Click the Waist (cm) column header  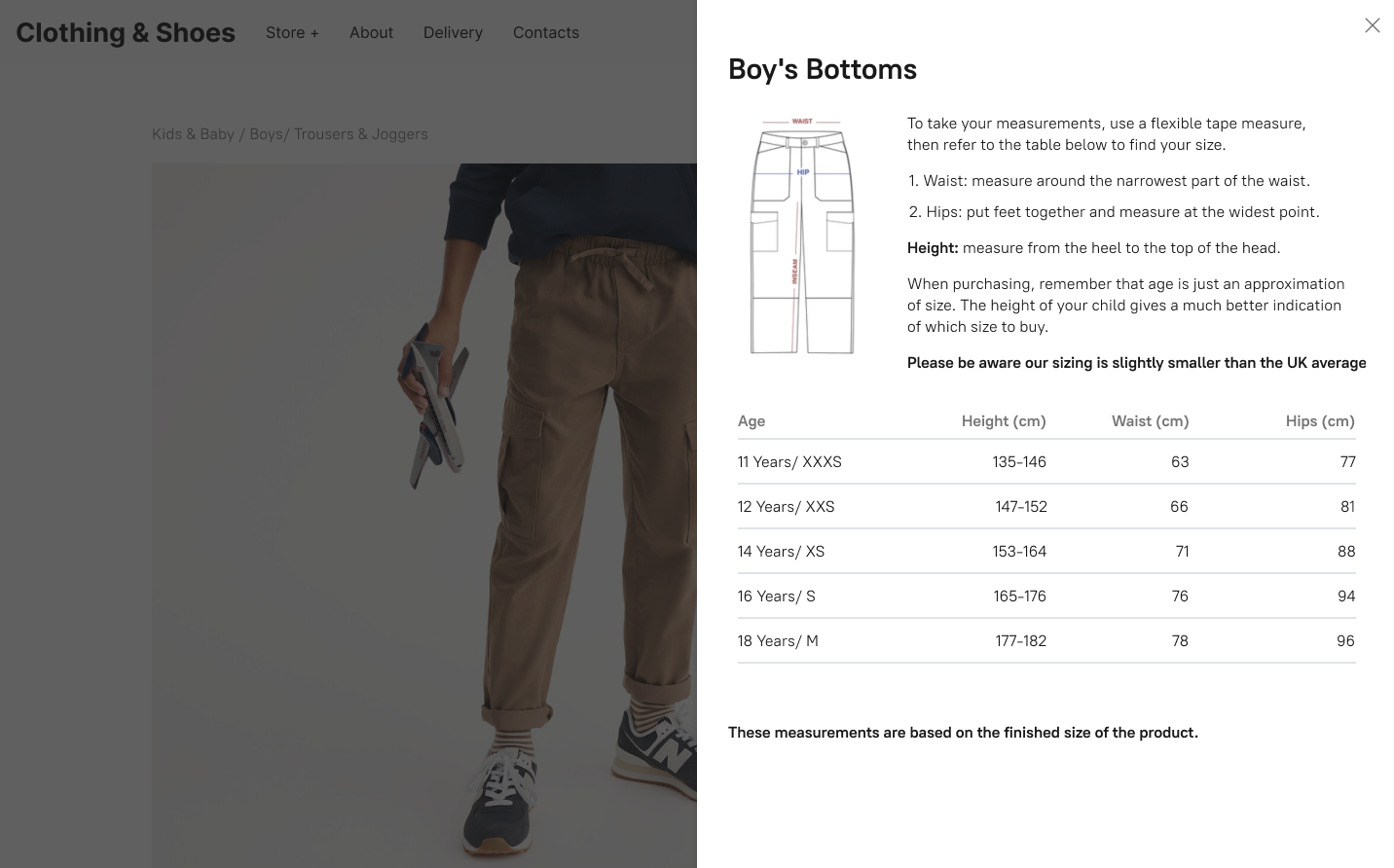[x=1150, y=420]
